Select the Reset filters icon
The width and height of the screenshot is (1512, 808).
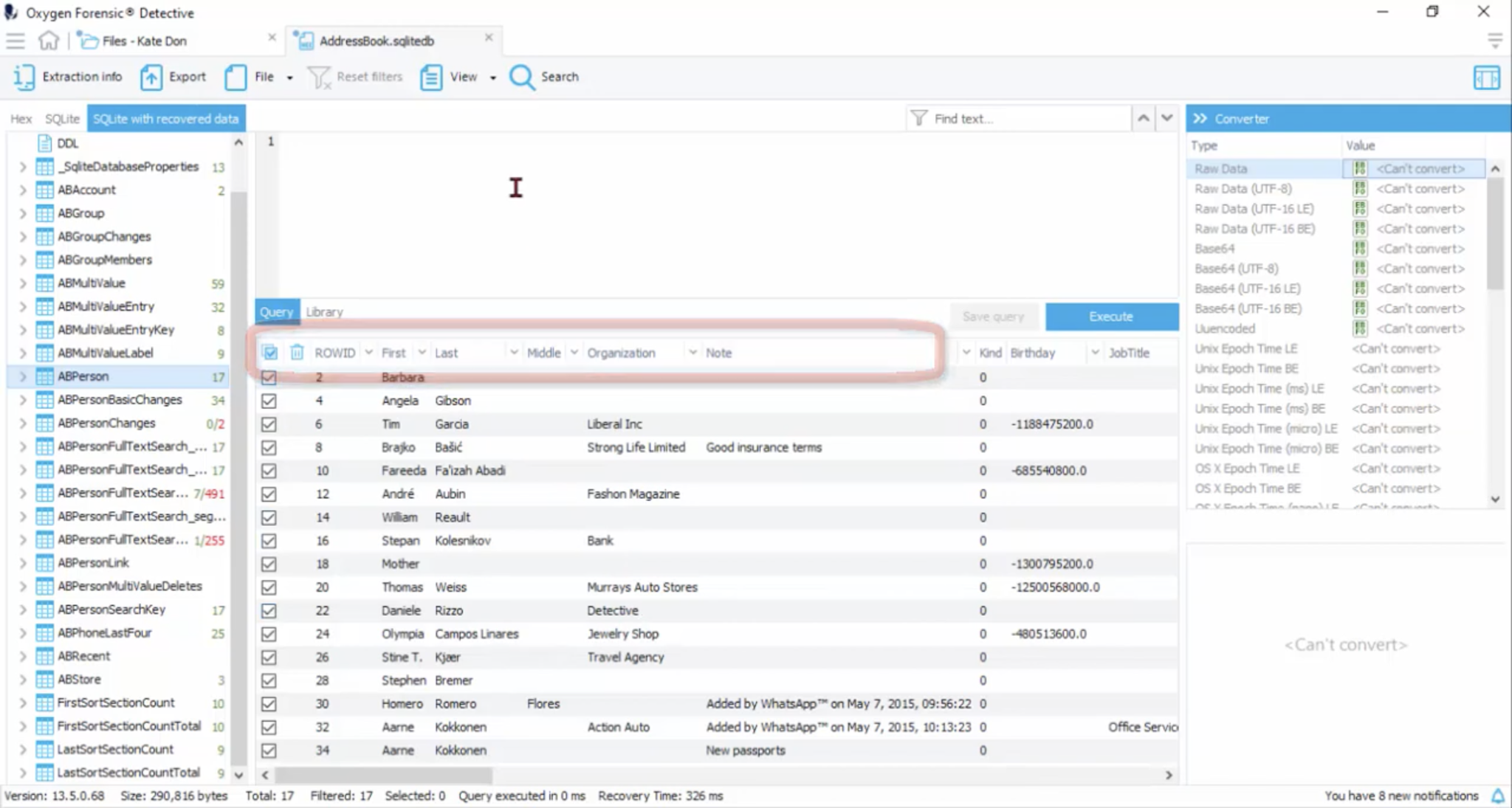(x=319, y=77)
